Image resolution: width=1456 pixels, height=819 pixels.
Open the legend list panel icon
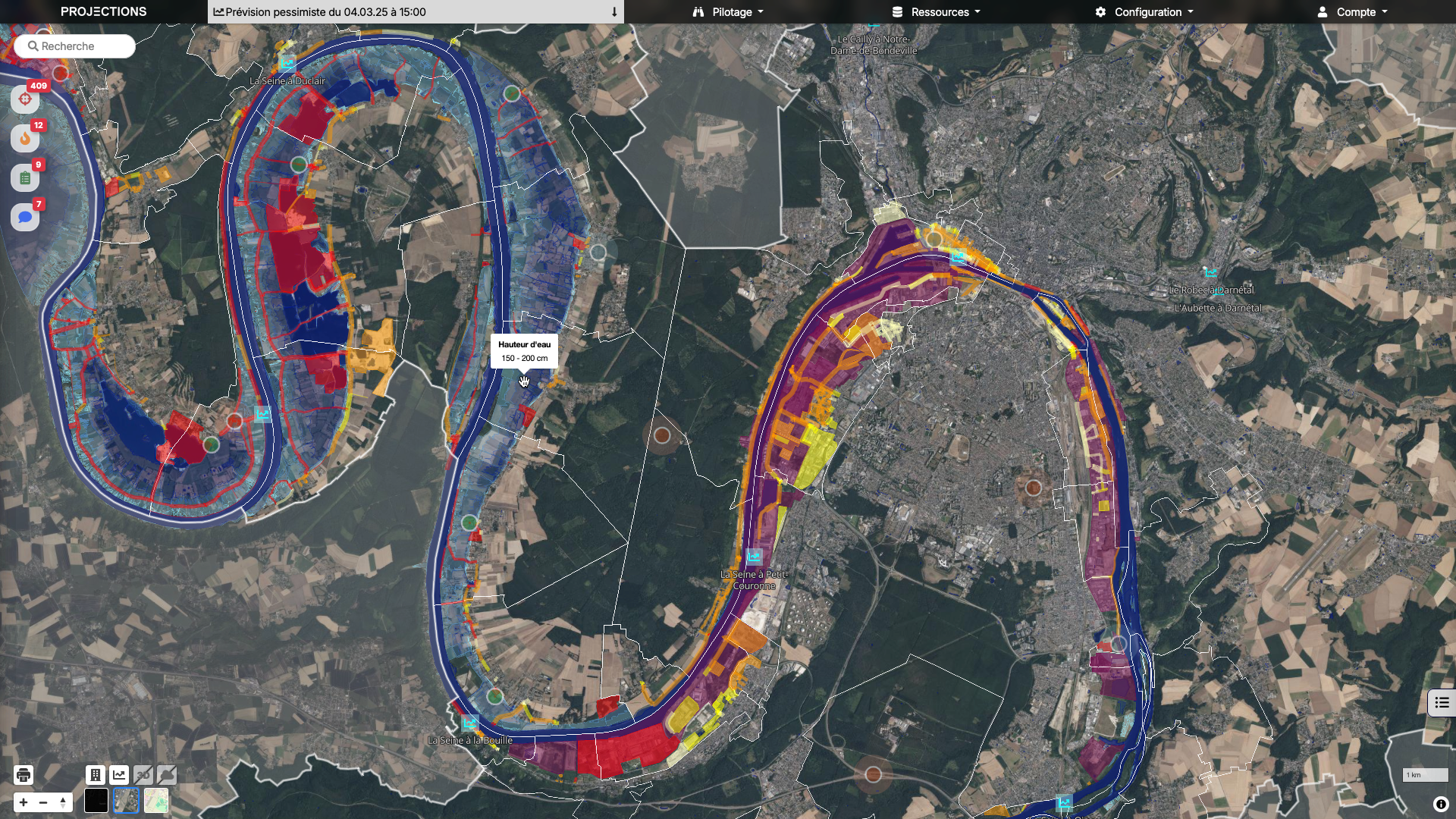pyautogui.click(x=1442, y=703)
